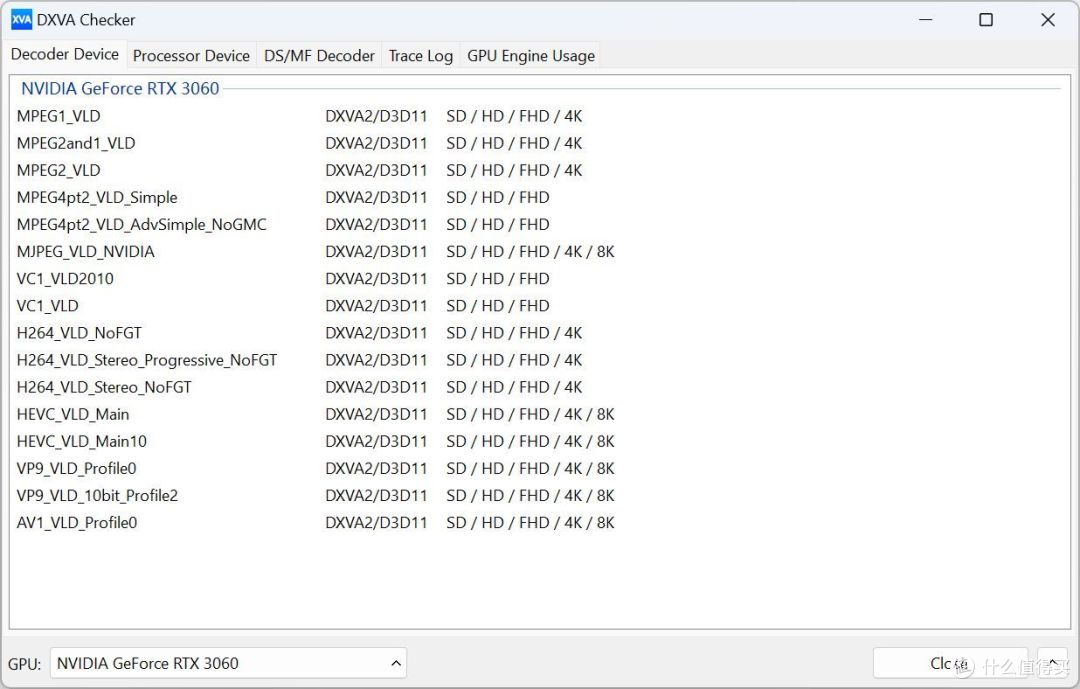The width and height of the screenshot is (1080, 689).
Task: Open the GPU Engine Usage tab
Action: (x=530, y=56)
